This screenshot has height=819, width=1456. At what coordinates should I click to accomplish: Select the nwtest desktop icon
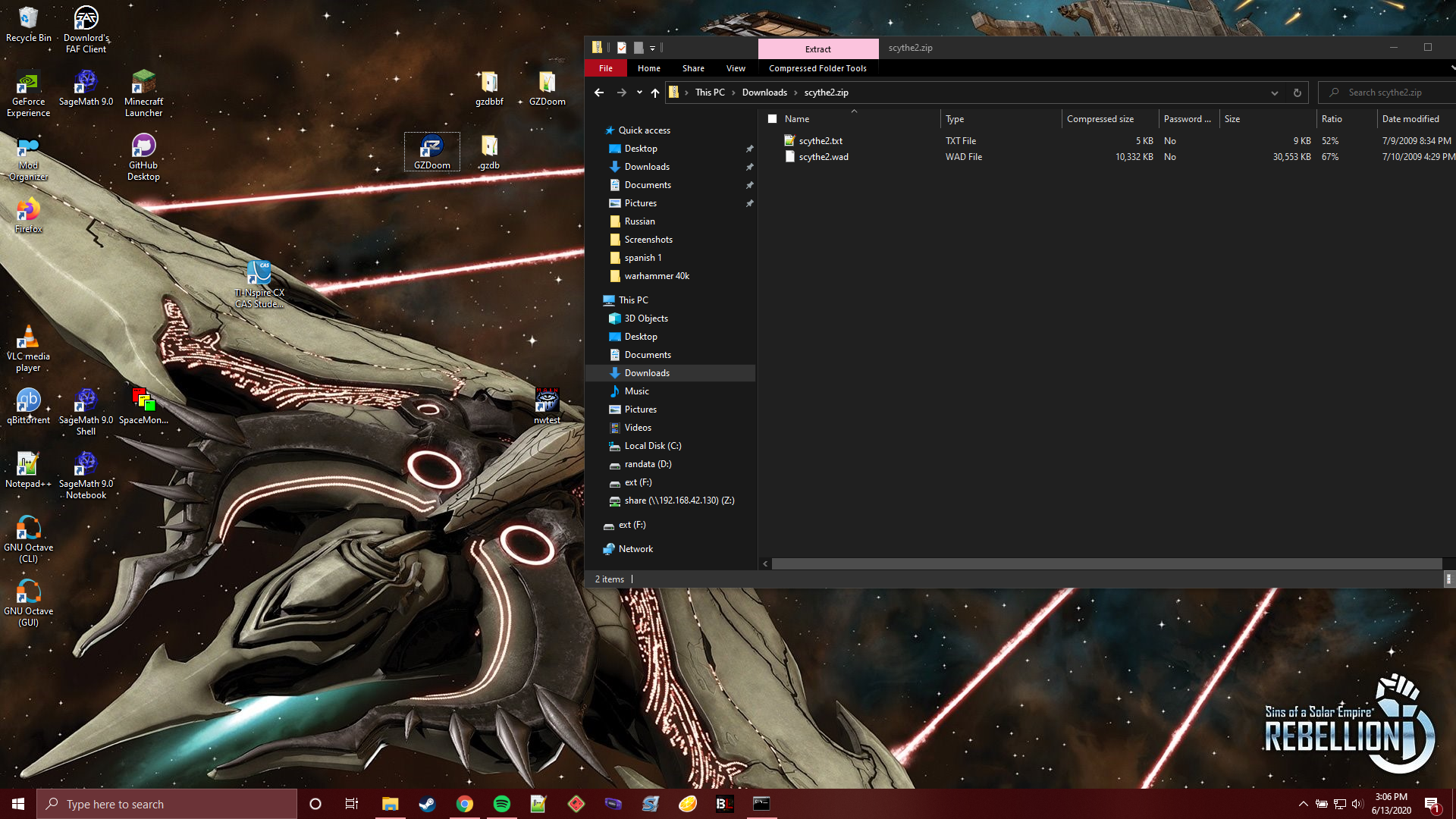tap(547, 406)
